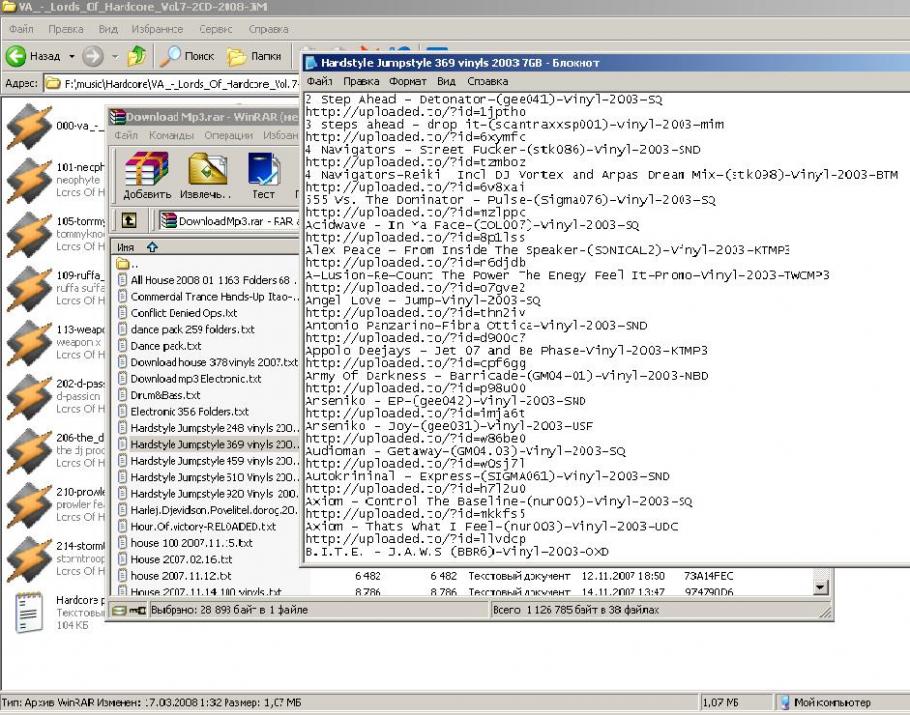This screenshot has height=715, width=910.
Task: Select 'Download mp3 Electronic.txt' file
Action: pos(189,379)
